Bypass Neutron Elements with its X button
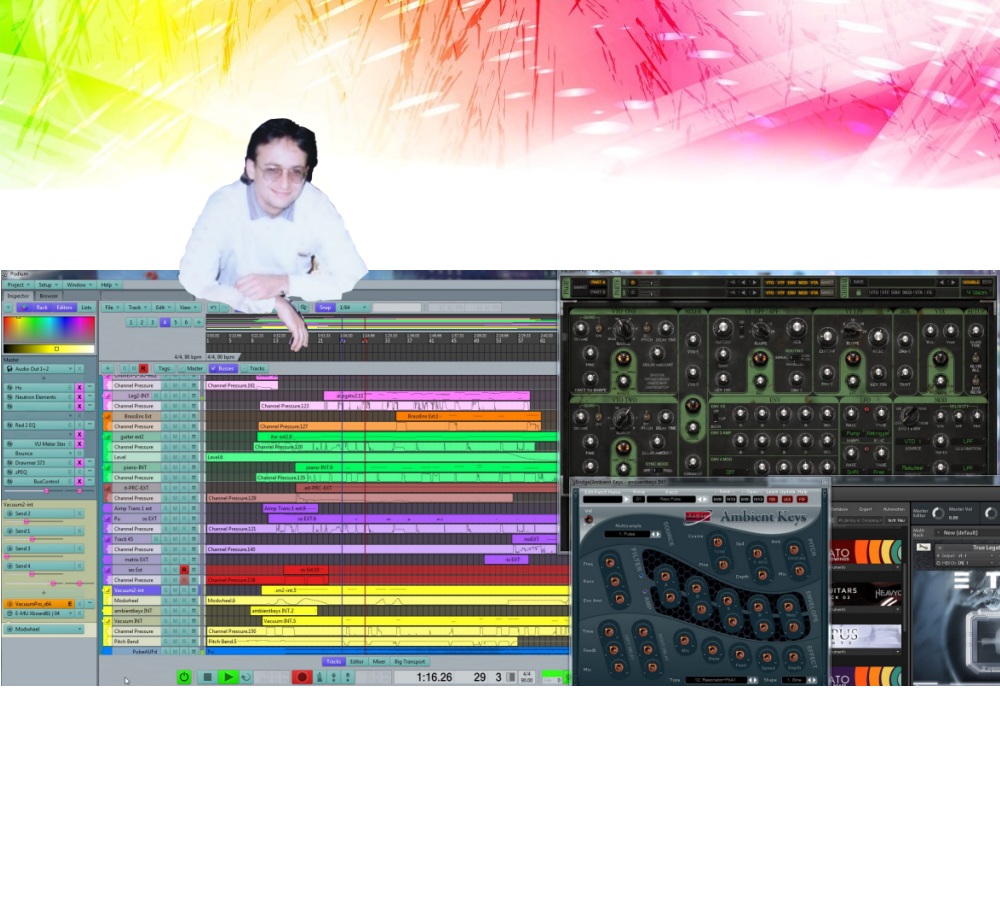1000x901 pixels. pos(80,397)
